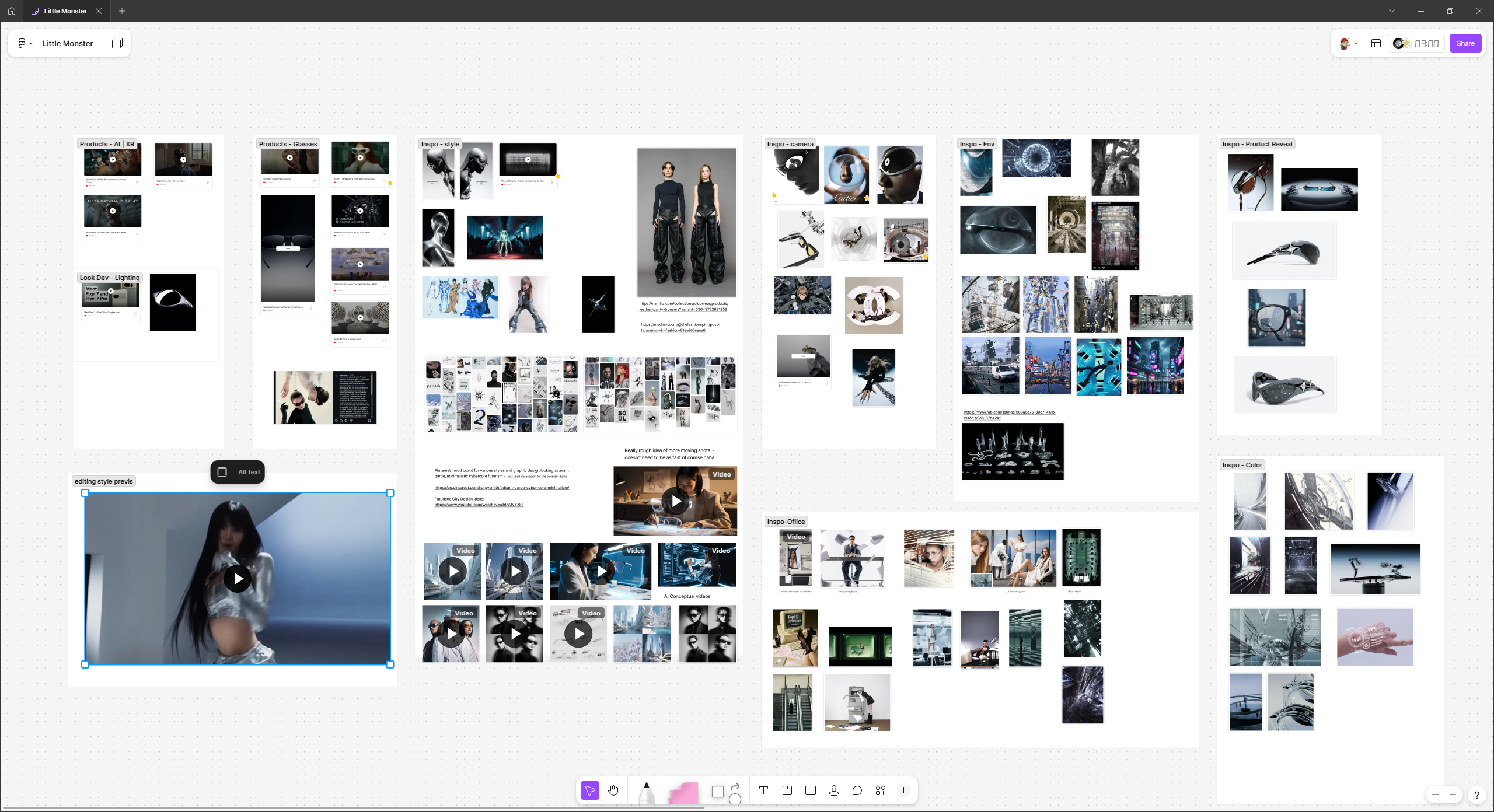
Task: Click the Share button
Action: 1465,43
